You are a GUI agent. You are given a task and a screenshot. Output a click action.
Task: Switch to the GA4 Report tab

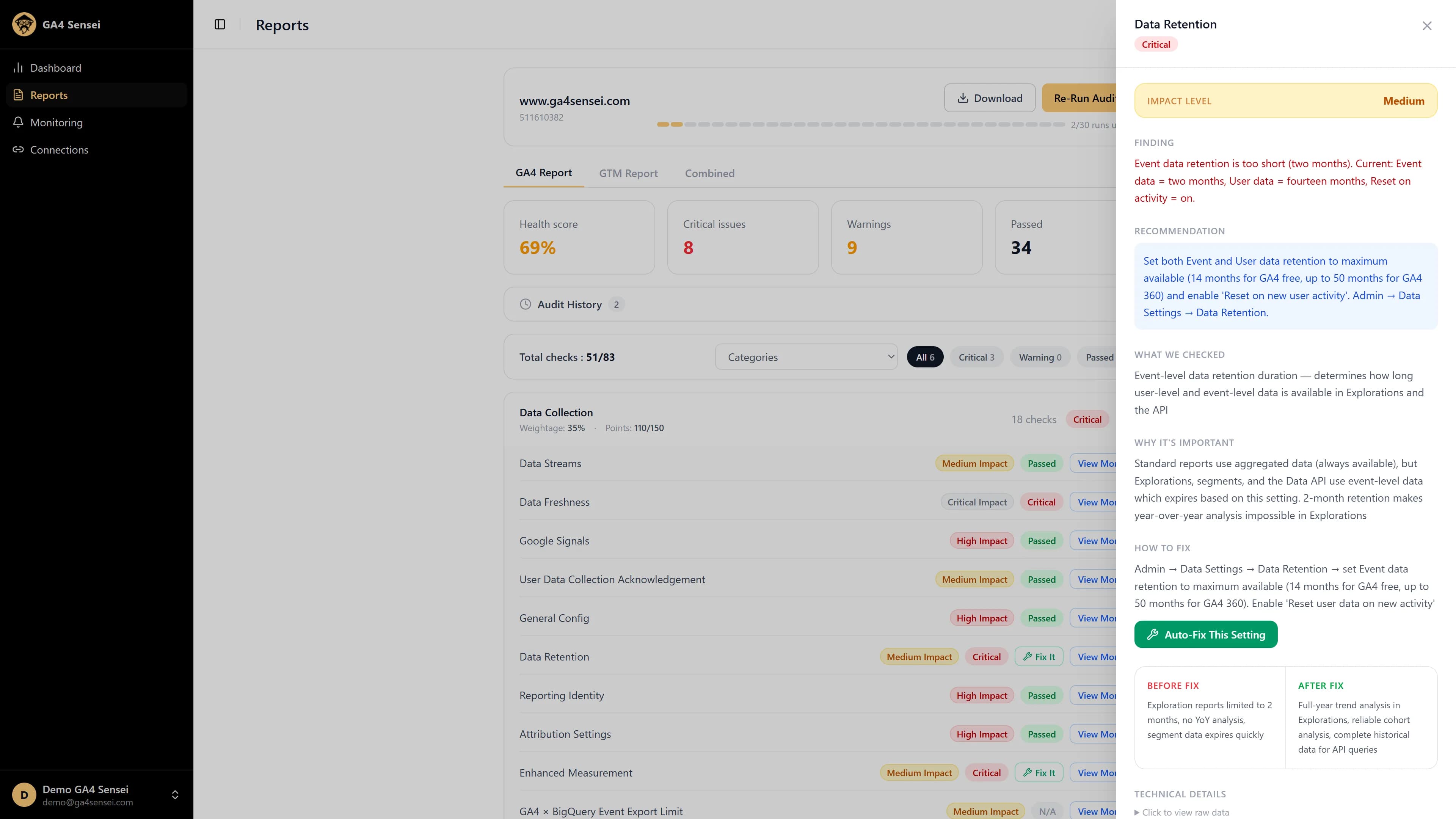[543, 173]
